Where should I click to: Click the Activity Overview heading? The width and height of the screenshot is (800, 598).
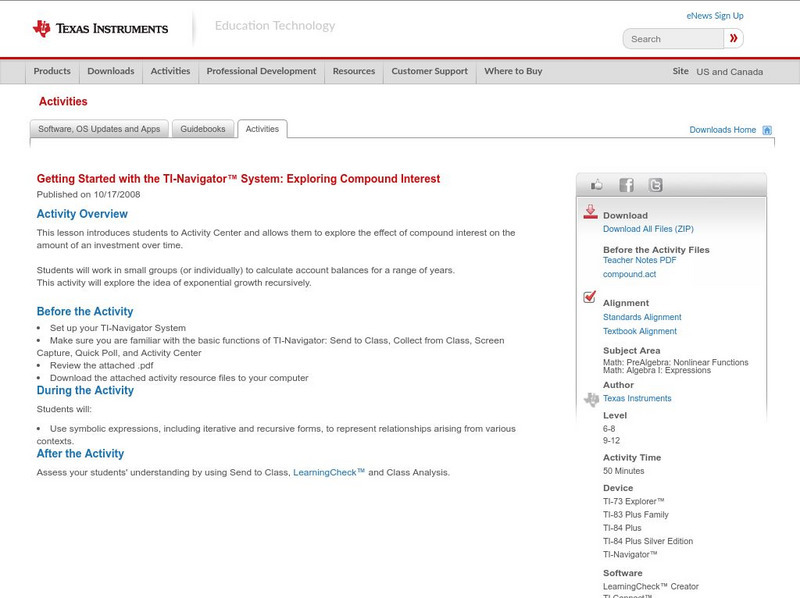[82, 214]
